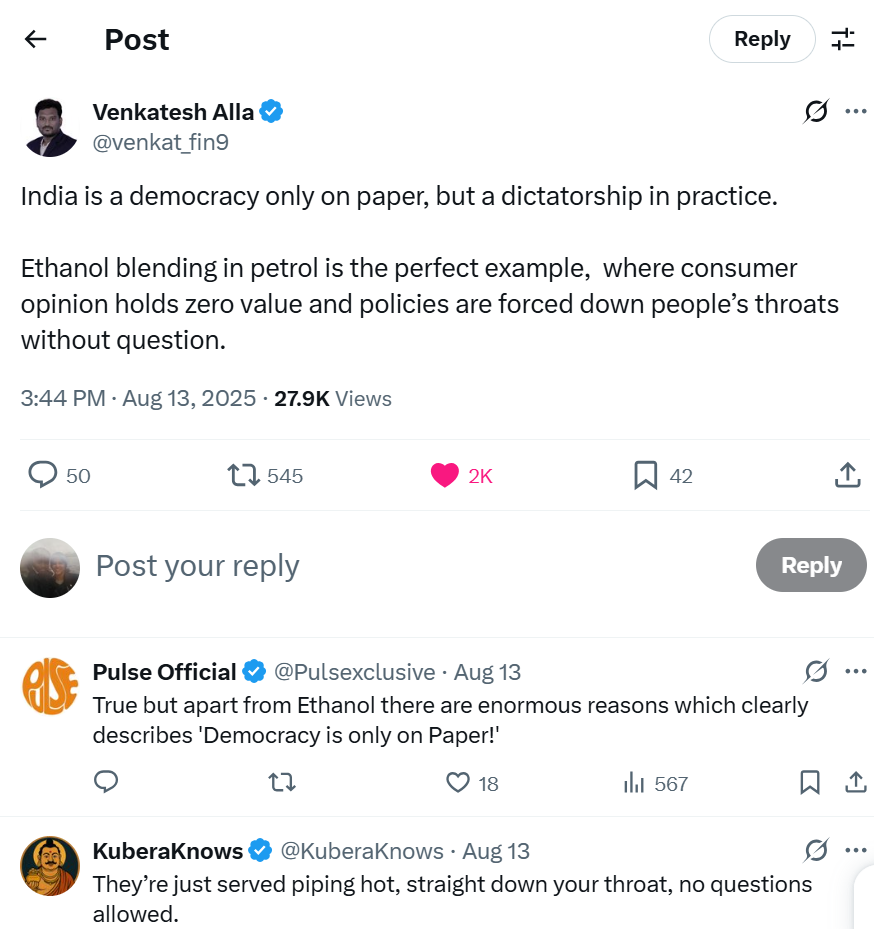Bookmark the main post with 42 bookmarks
This screenshot has height=929, width=874.
(646, 475)
